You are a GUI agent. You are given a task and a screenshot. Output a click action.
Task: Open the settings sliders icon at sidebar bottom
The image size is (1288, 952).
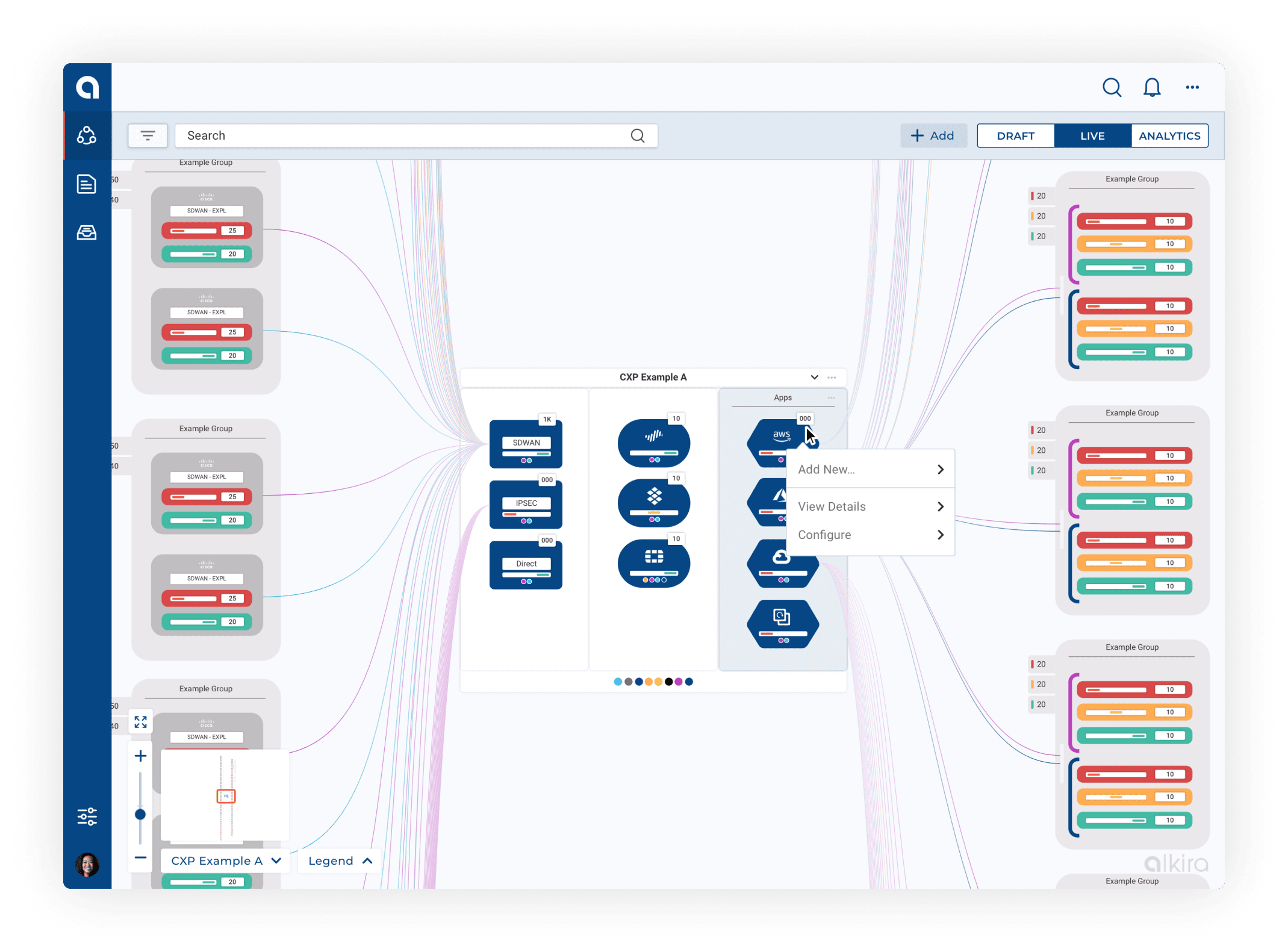click(87, 817)
